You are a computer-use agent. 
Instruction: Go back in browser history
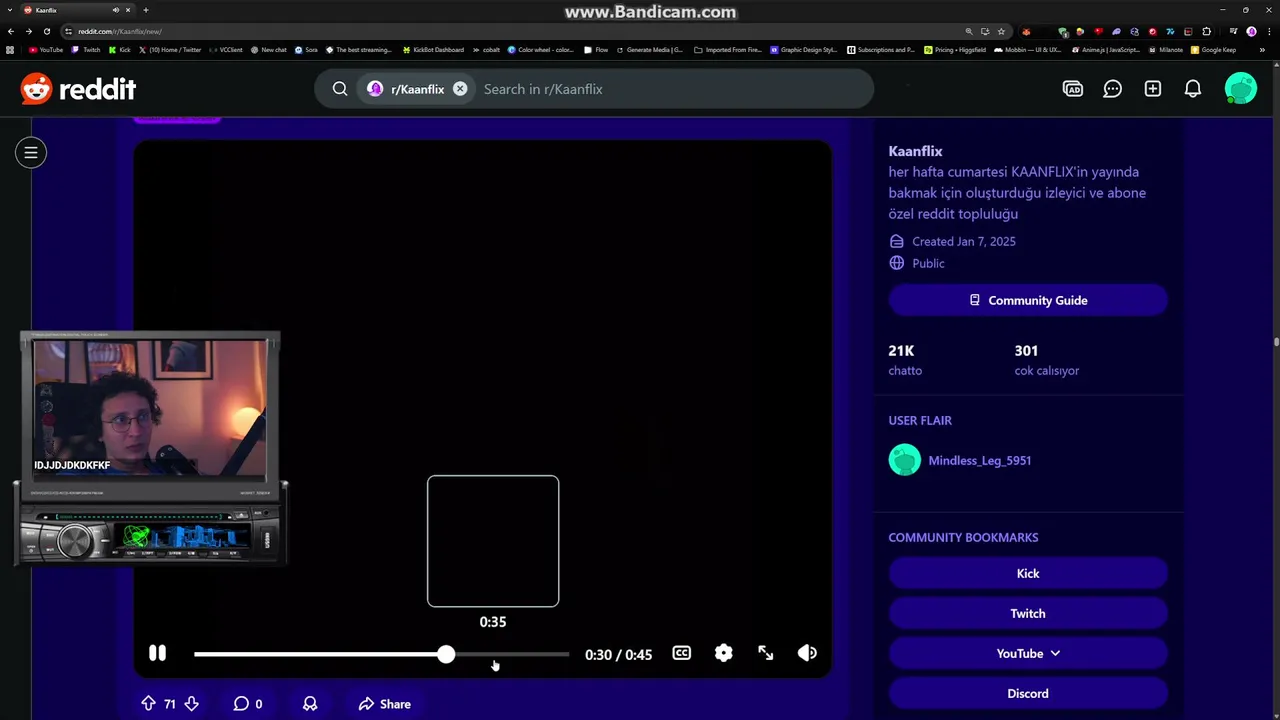click(11, 31)
